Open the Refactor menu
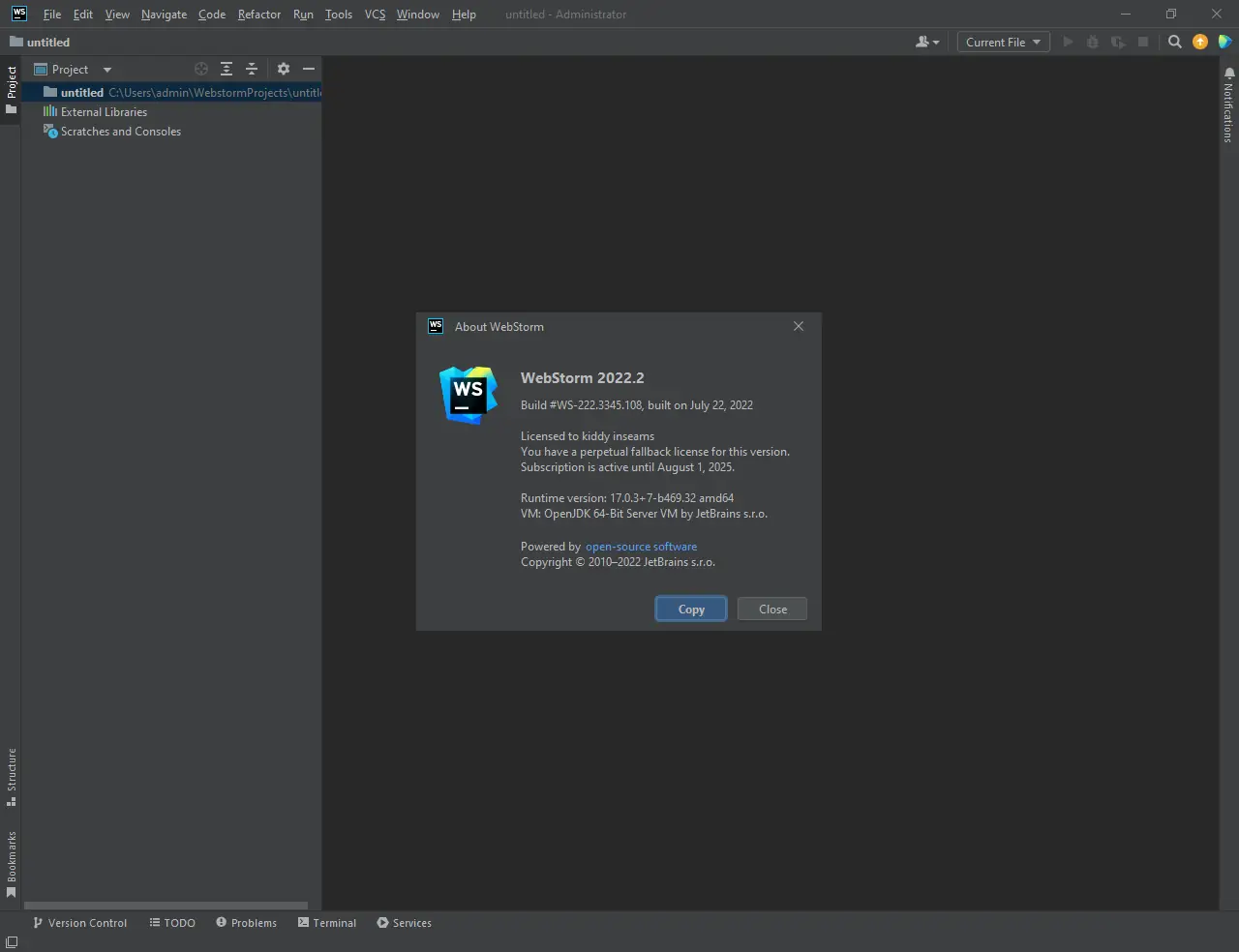1239x952 pixels. [x=259, y=15]
